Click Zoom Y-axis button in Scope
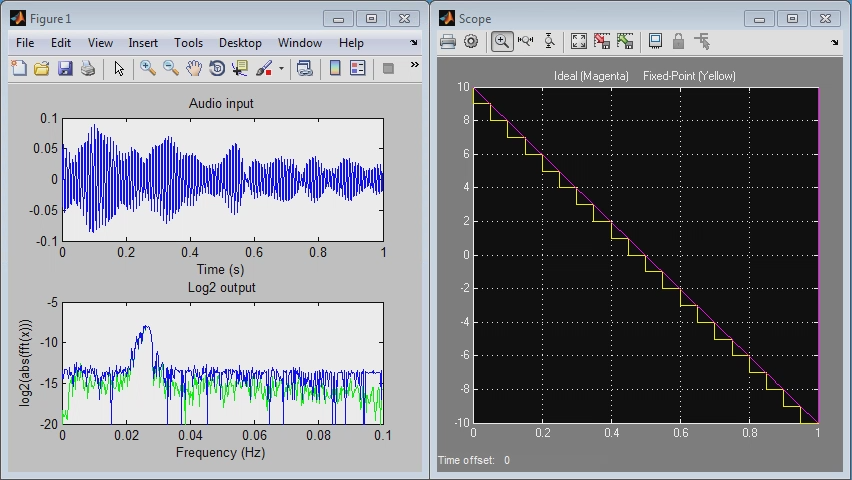Screen dimensions: 852x480 [549, 41]
